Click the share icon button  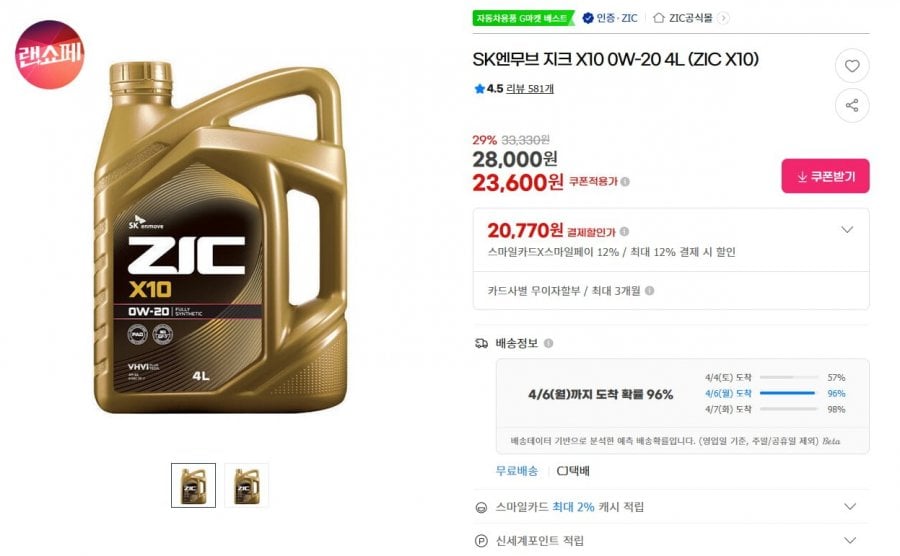[852, 105]
